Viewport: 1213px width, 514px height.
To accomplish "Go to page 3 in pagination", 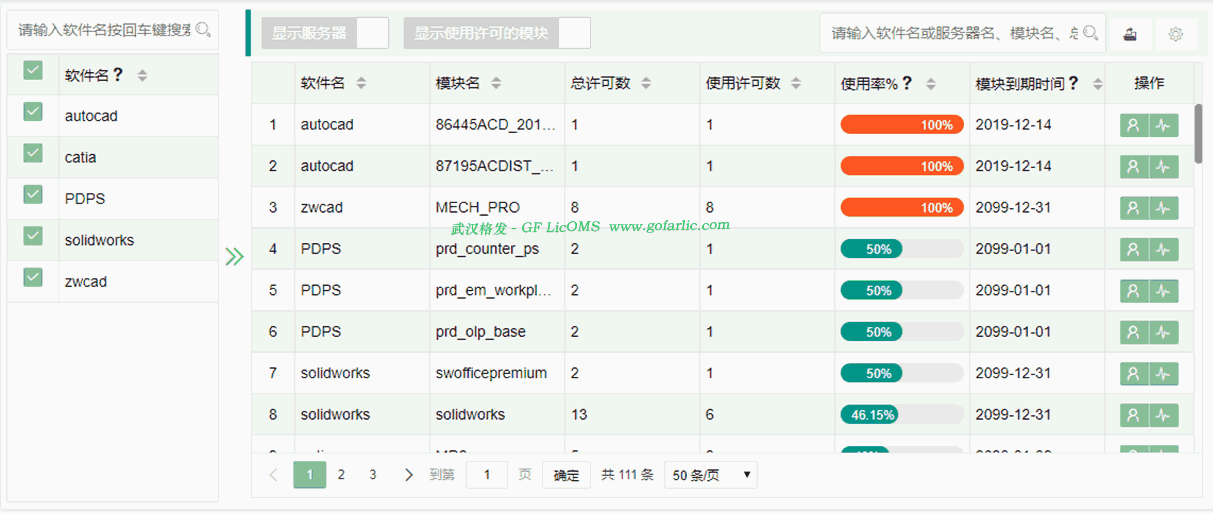I will 373,475.
